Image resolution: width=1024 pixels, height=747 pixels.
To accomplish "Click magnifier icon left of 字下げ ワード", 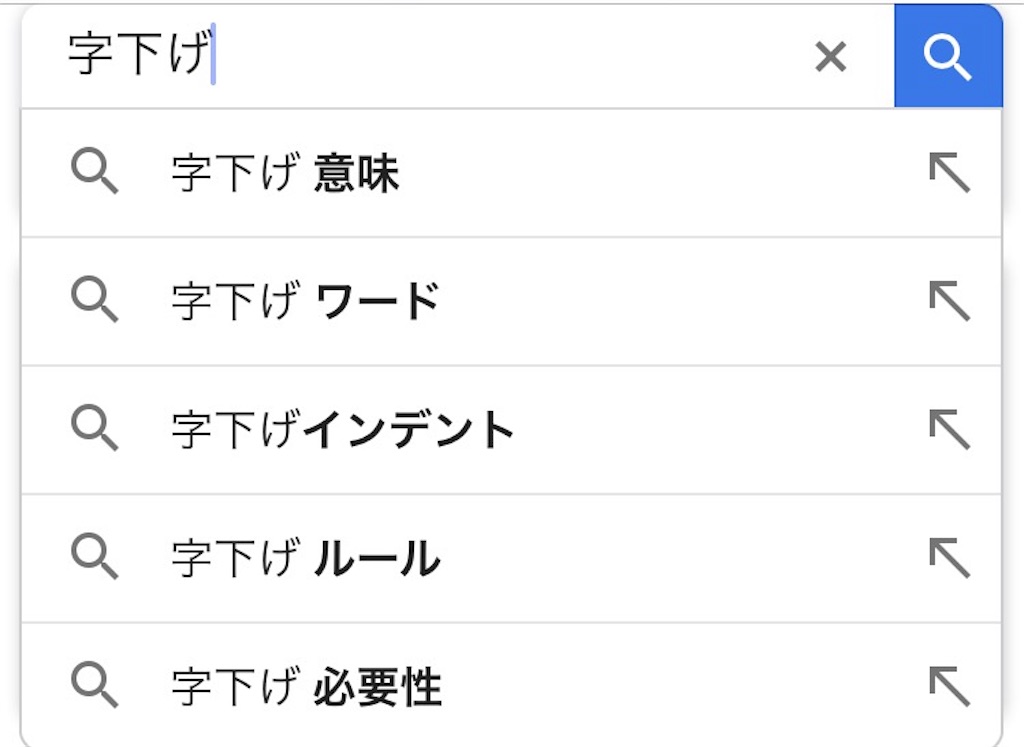I will pos(95,300).
